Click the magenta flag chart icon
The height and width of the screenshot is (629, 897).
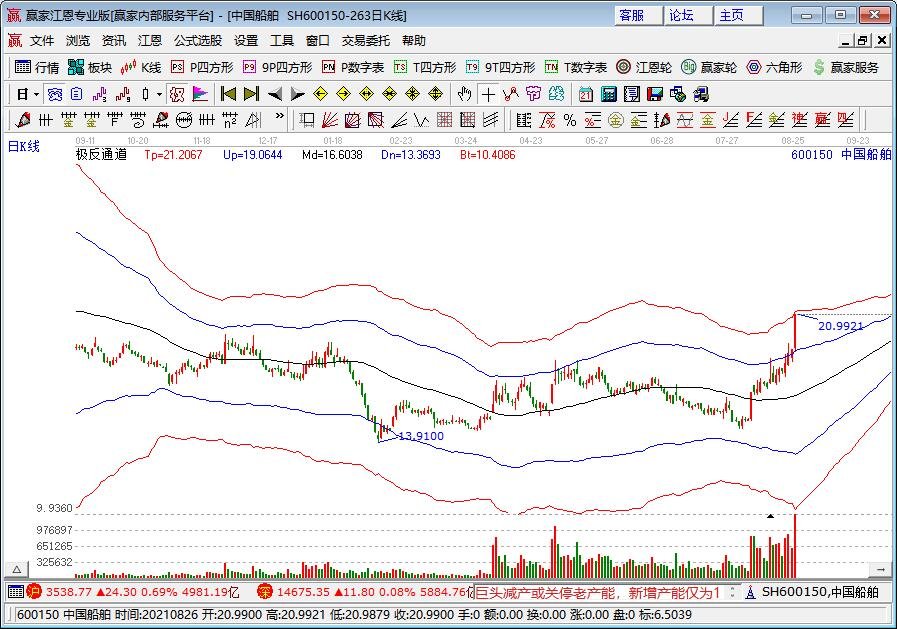tap(200, 94)
